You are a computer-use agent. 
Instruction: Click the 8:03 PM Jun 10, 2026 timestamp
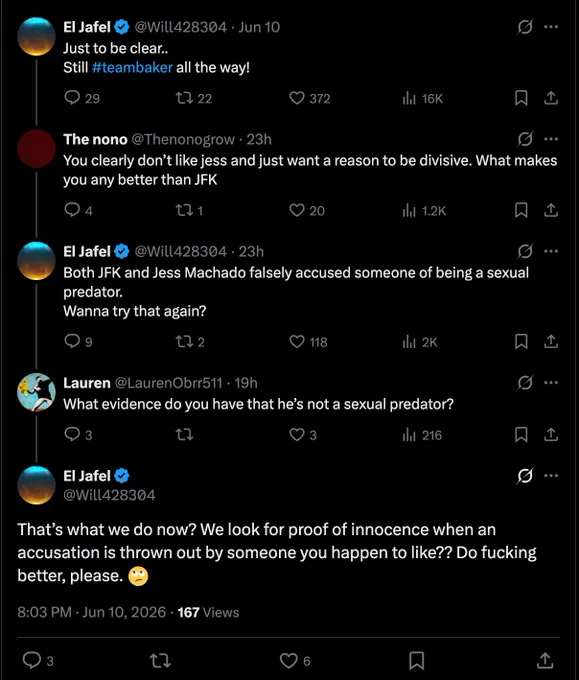(92, 612)
